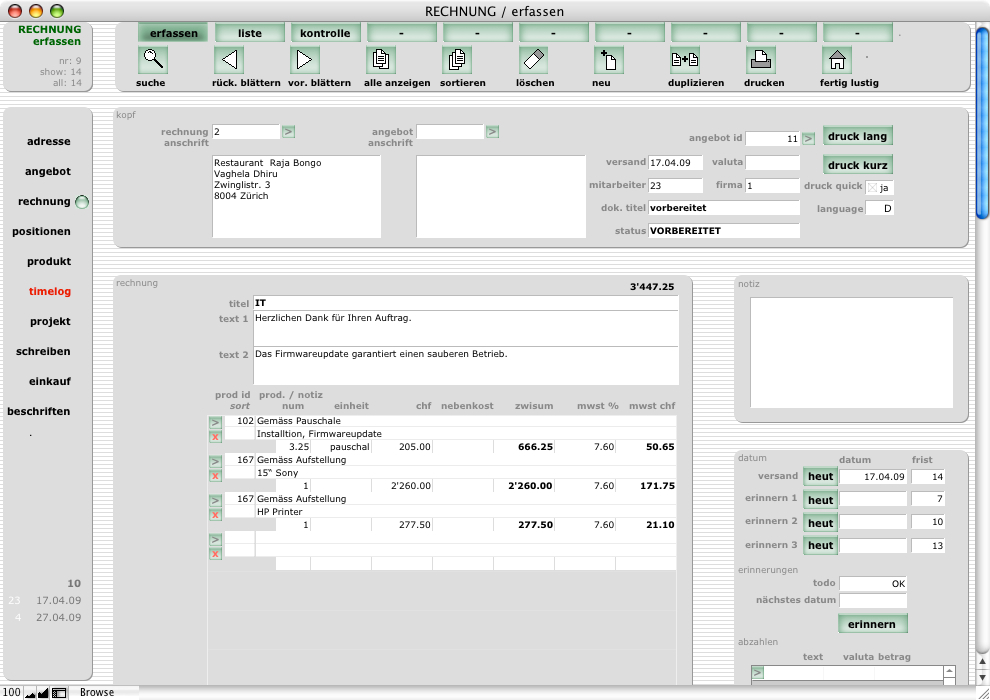
Task: Click round indicator next to rechnung
Action: (x=83, y=202)
